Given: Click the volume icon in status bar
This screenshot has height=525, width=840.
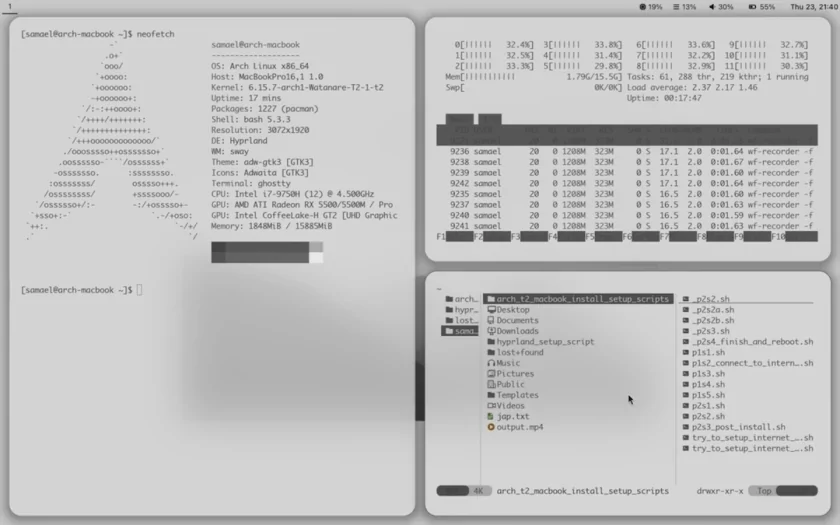Looking at the screenshot, I should click(714, 6).
